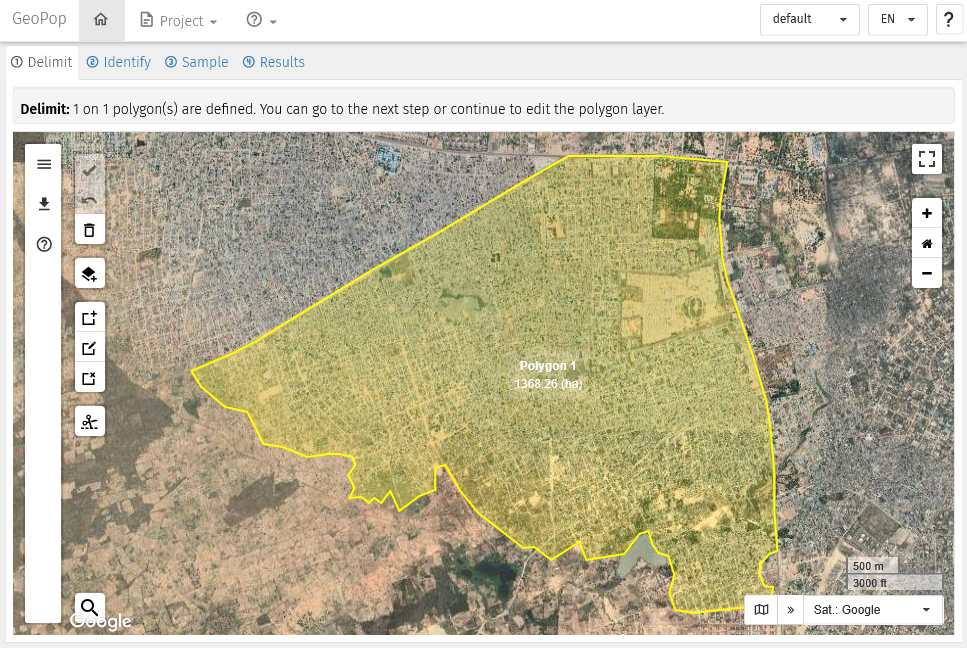Click the add layer icon
This screenshot has height=649, width=967.
pos(90,274)
